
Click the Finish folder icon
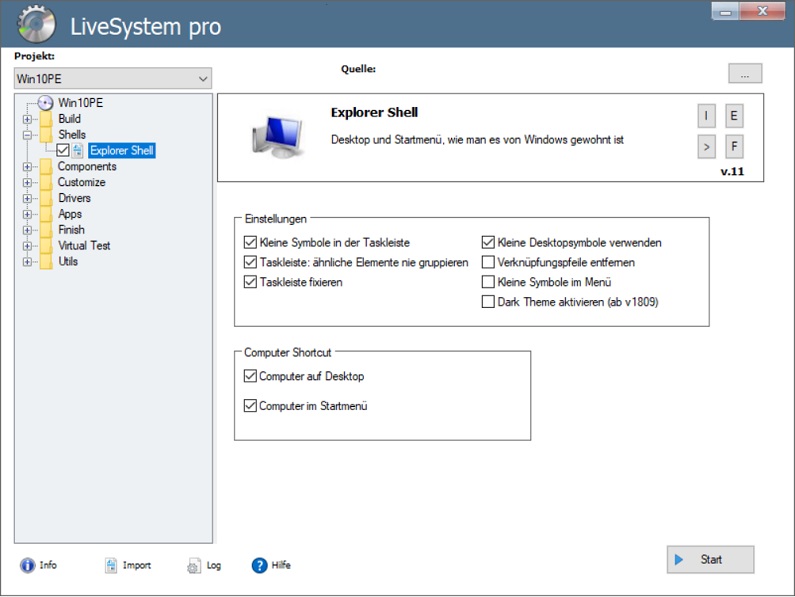(46, 230)
